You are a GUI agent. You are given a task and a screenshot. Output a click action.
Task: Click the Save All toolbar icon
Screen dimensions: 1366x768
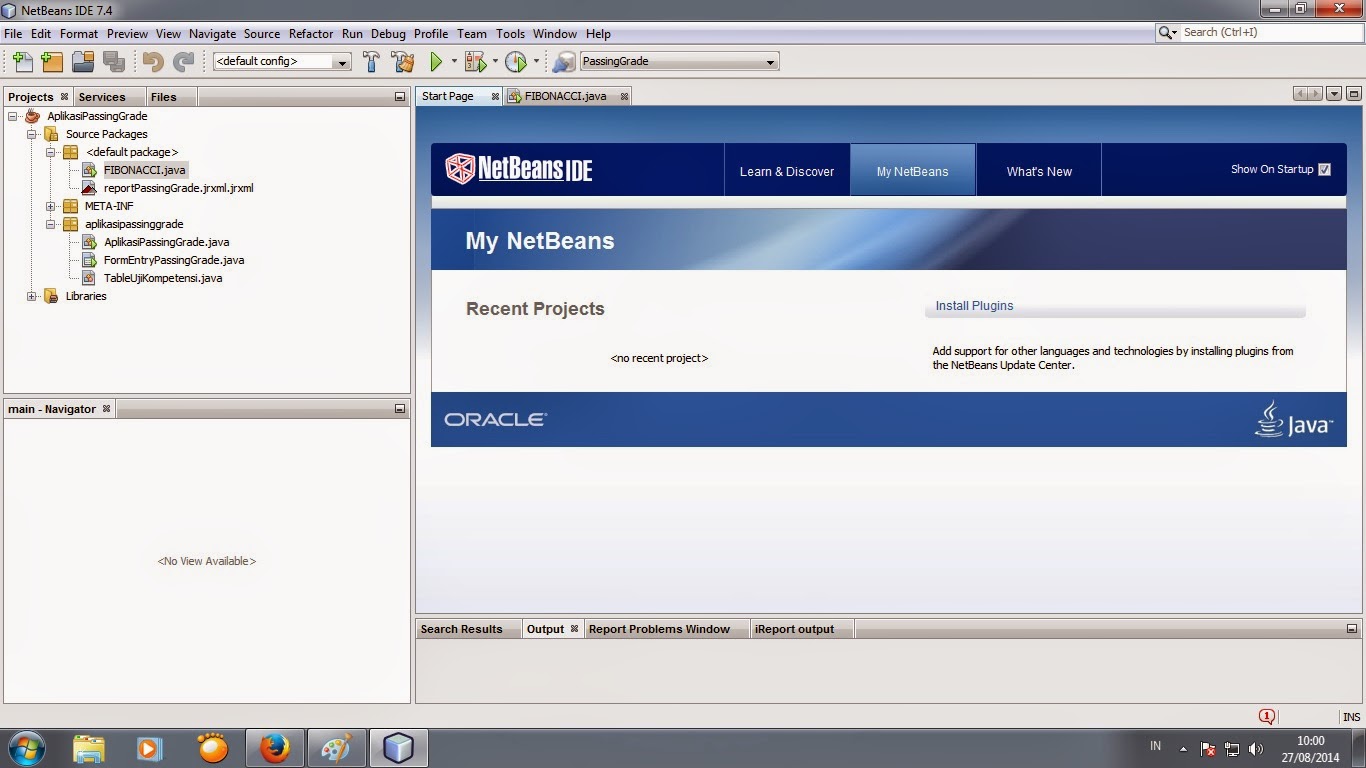pyautogui.click(x=113, y=62)
